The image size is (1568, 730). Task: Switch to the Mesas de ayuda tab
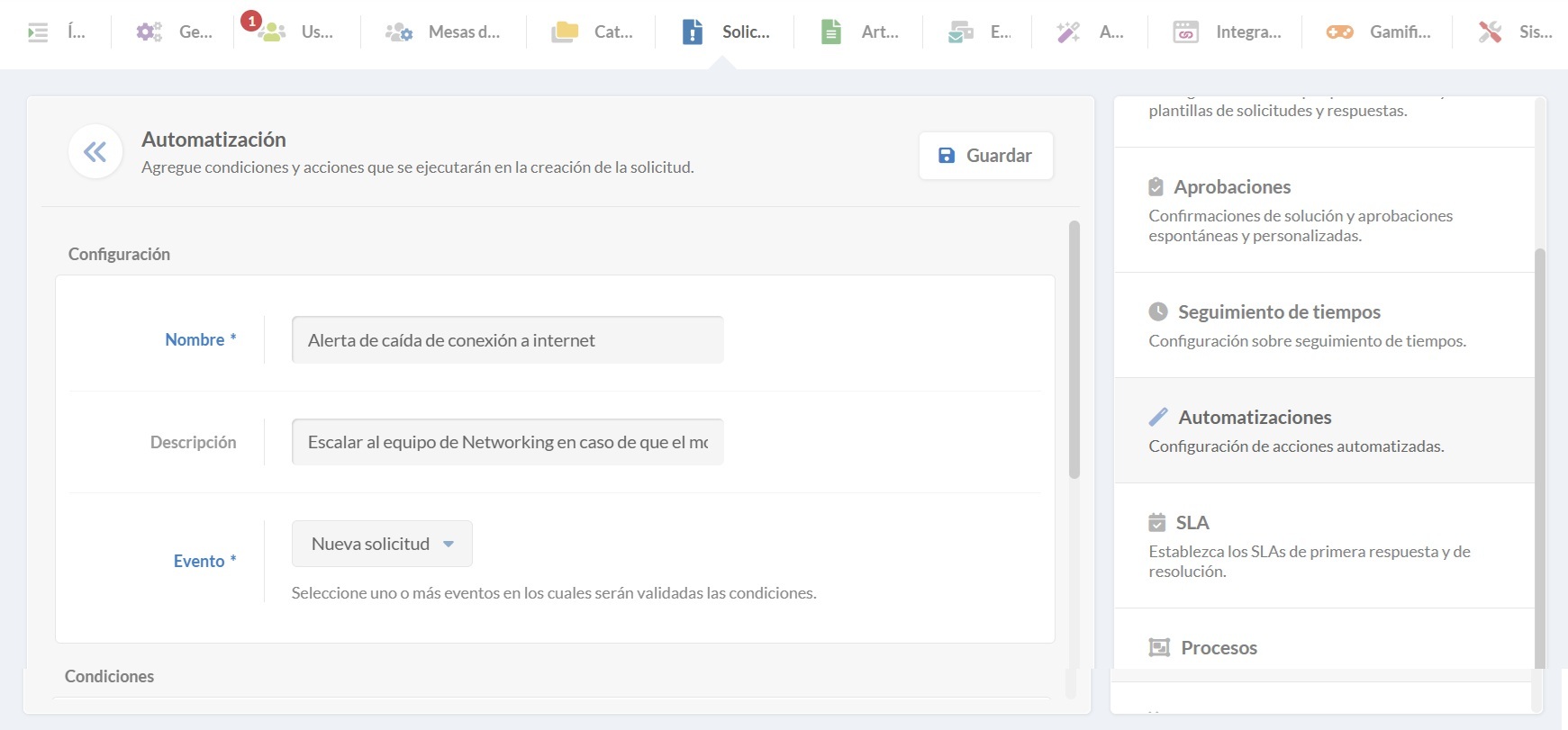pos(443,32)
